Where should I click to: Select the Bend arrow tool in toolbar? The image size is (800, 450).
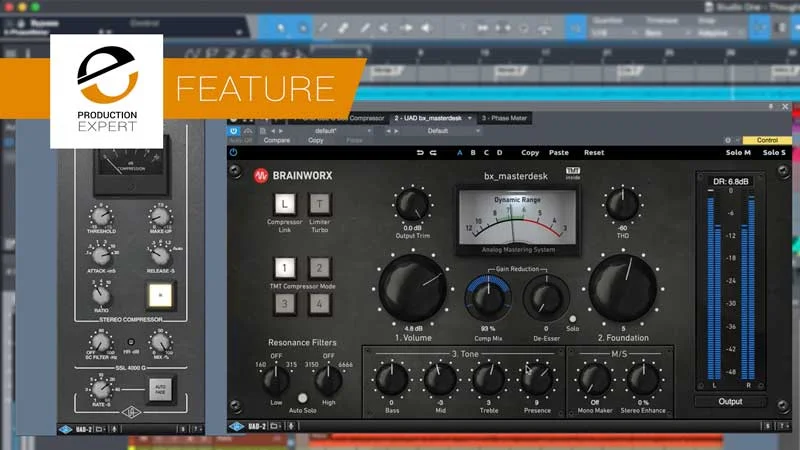pos(406,28)
